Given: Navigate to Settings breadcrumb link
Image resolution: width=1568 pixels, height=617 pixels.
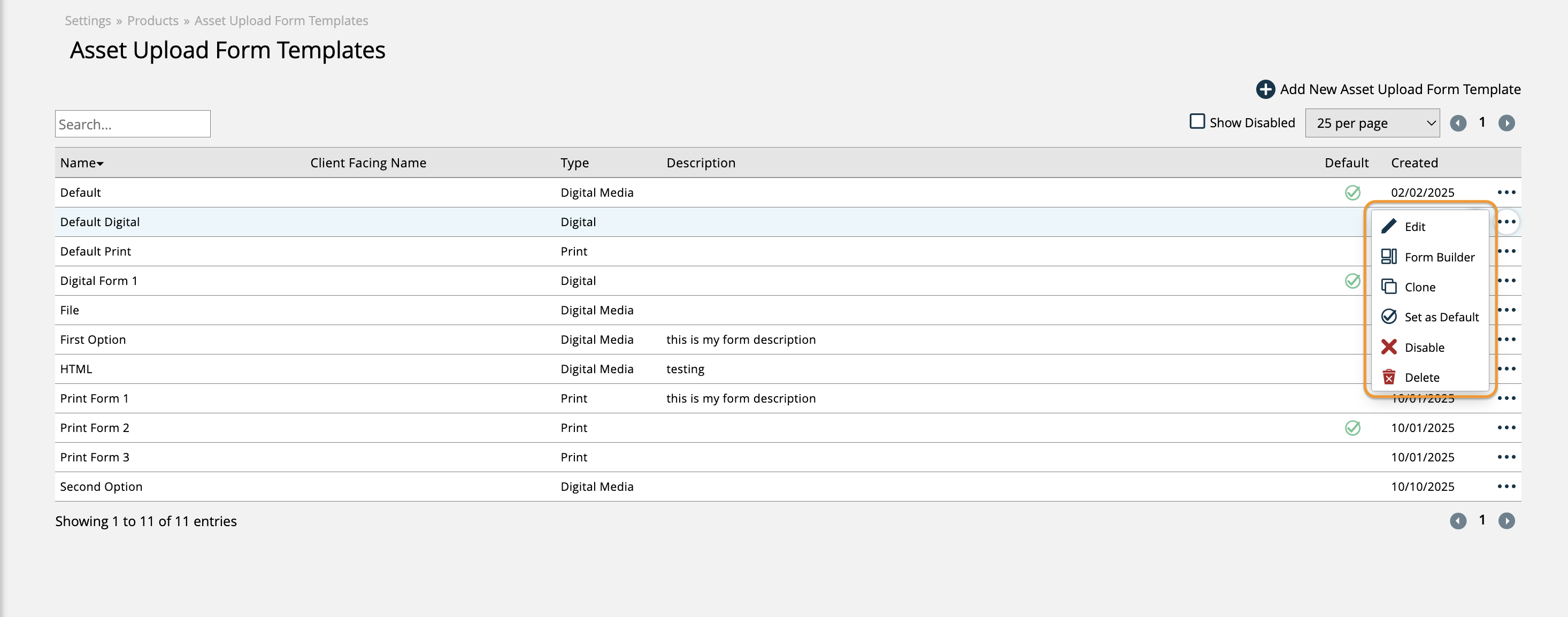Looking at the screenshot, I should 88,21.
